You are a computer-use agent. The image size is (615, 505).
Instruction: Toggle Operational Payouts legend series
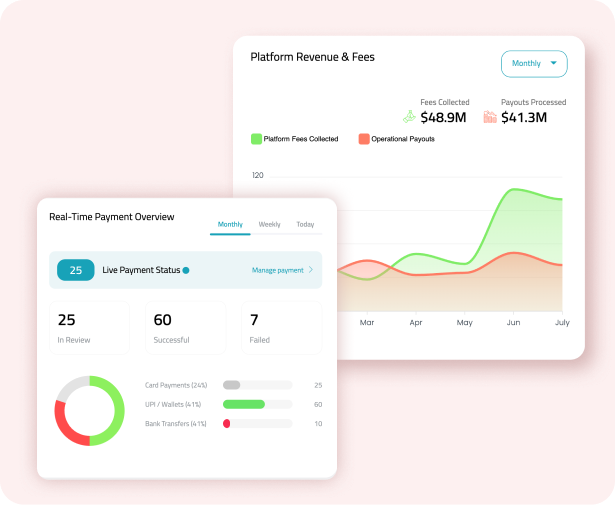(x=364, y=139)
